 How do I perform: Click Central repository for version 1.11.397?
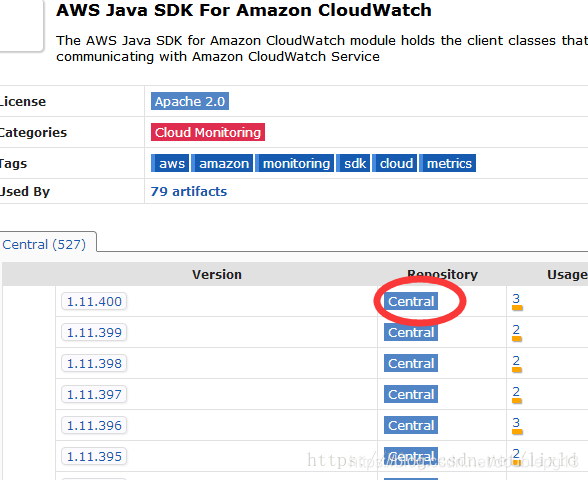411,394
